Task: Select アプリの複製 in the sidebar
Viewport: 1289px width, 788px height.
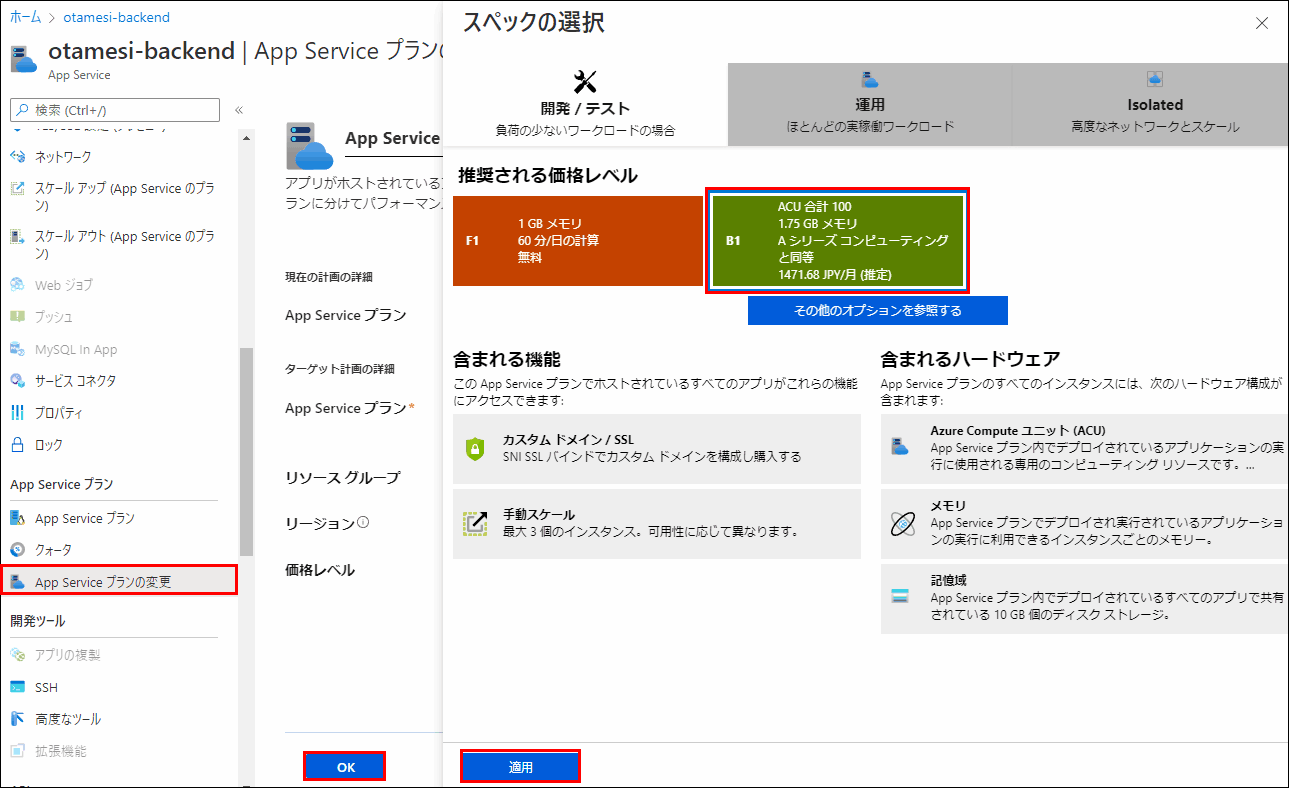Action: [x=68, y=655]
